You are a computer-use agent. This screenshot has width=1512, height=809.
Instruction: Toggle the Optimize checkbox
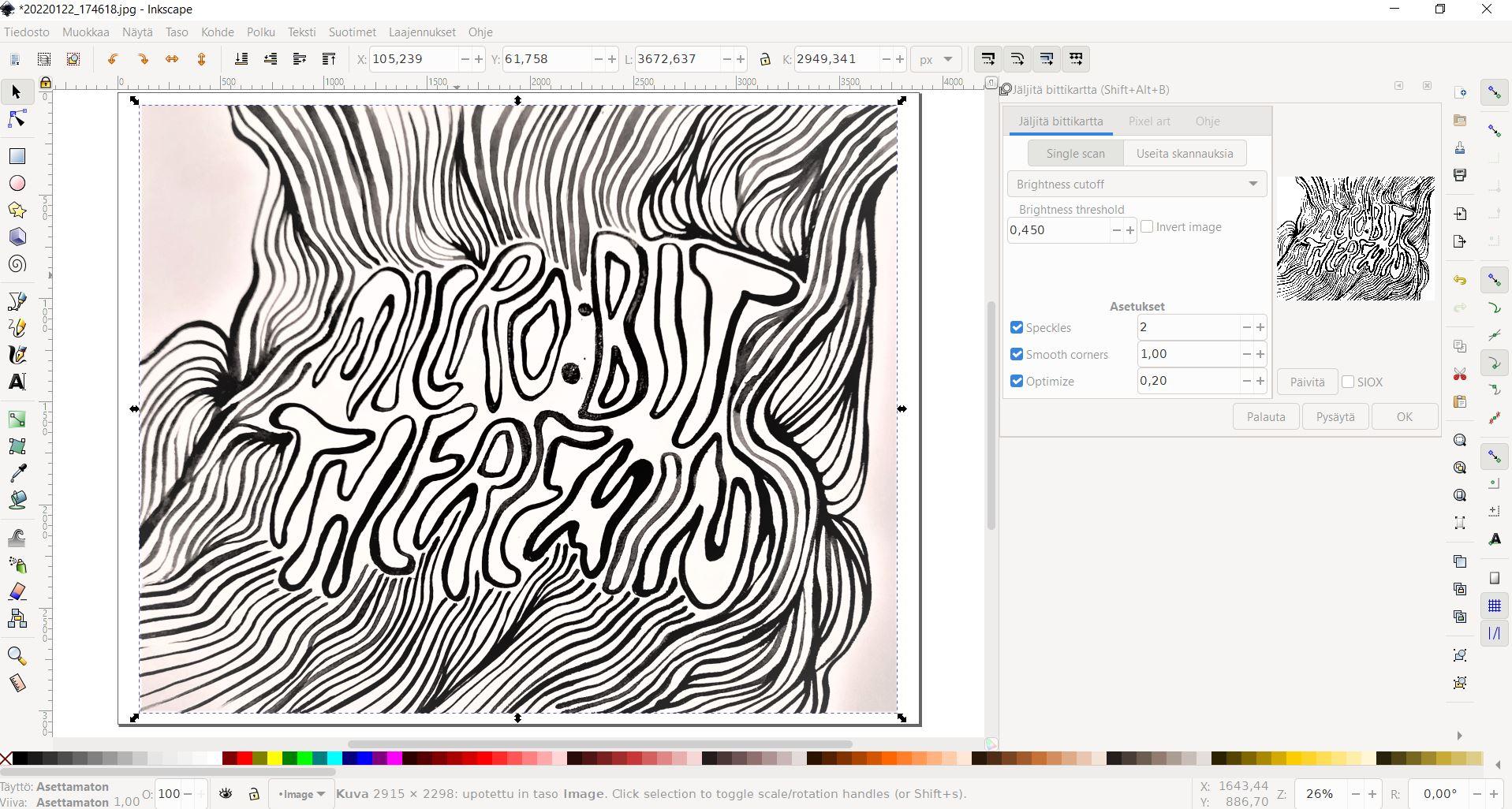pyautogui.click(x=1017, y=381)
